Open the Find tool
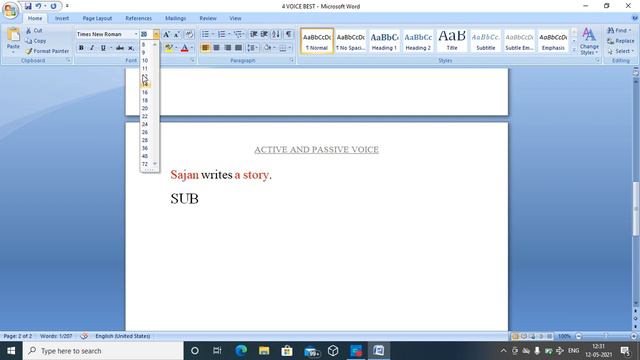Viewport: 640px width, 360px height. (x=619, y=30)
